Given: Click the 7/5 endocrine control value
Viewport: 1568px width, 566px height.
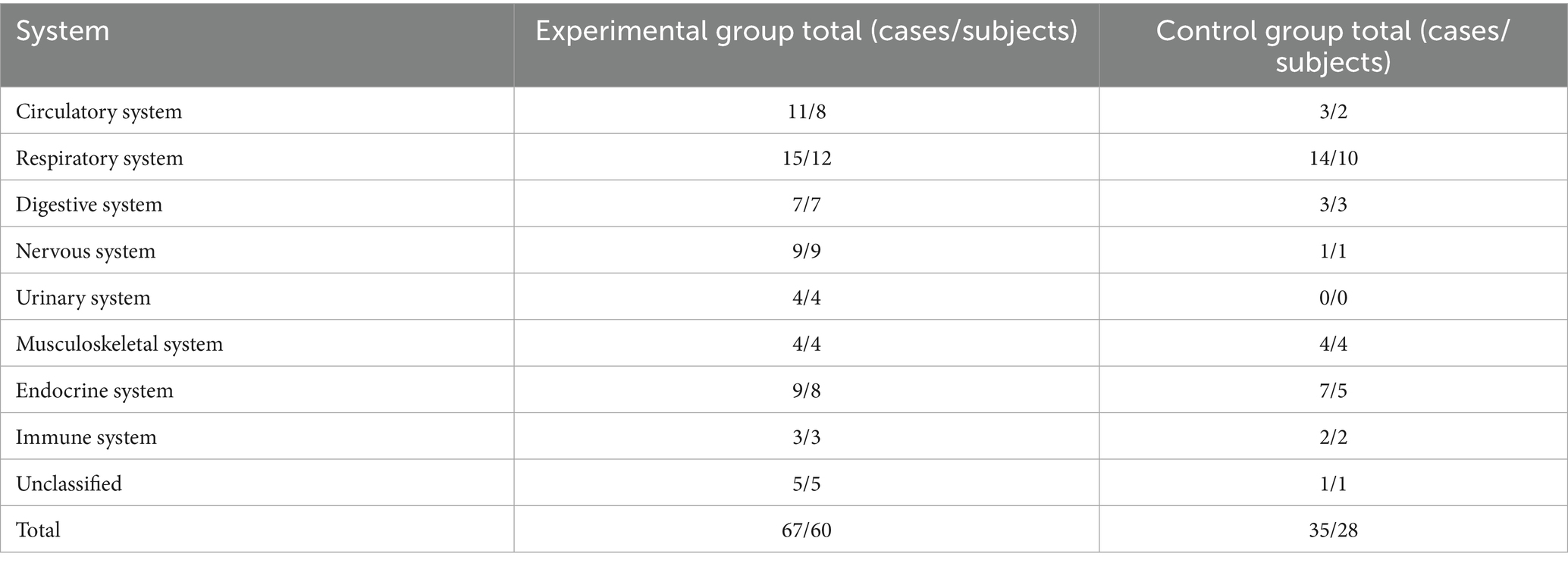Looking at the screenshot, I should click(1332, 391).
